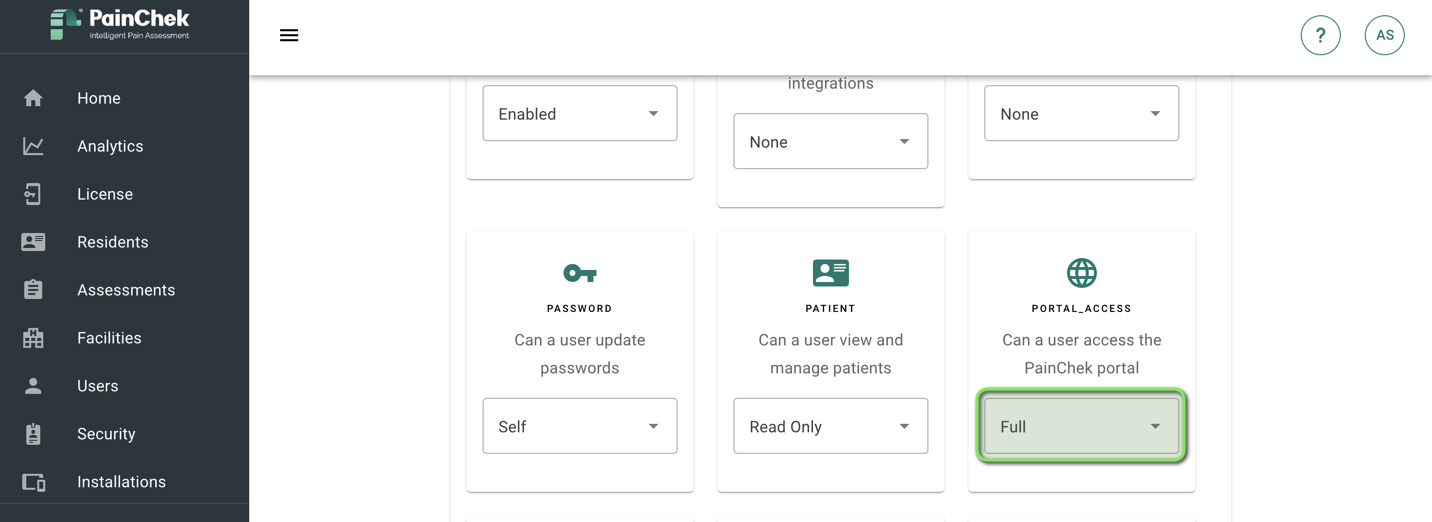The width and height of the screenshot is (1432, 522).
Task: Open the Assessments clipboard icon
Action: (x=33, y=290)
